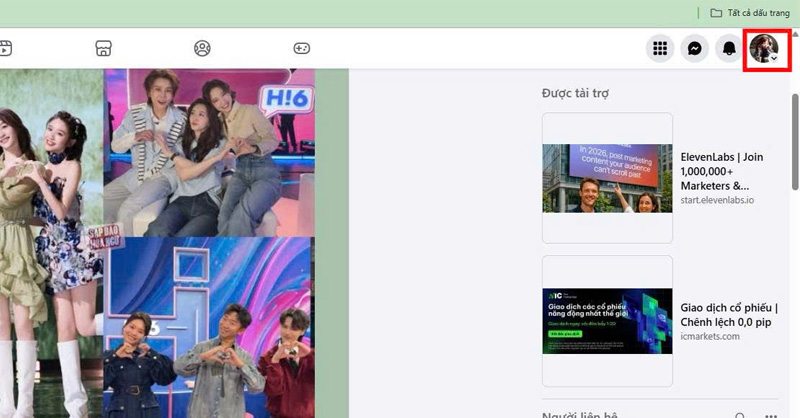Open the Notifications bell
Screen dimensions: 800x418
click(x=729, y=48)
